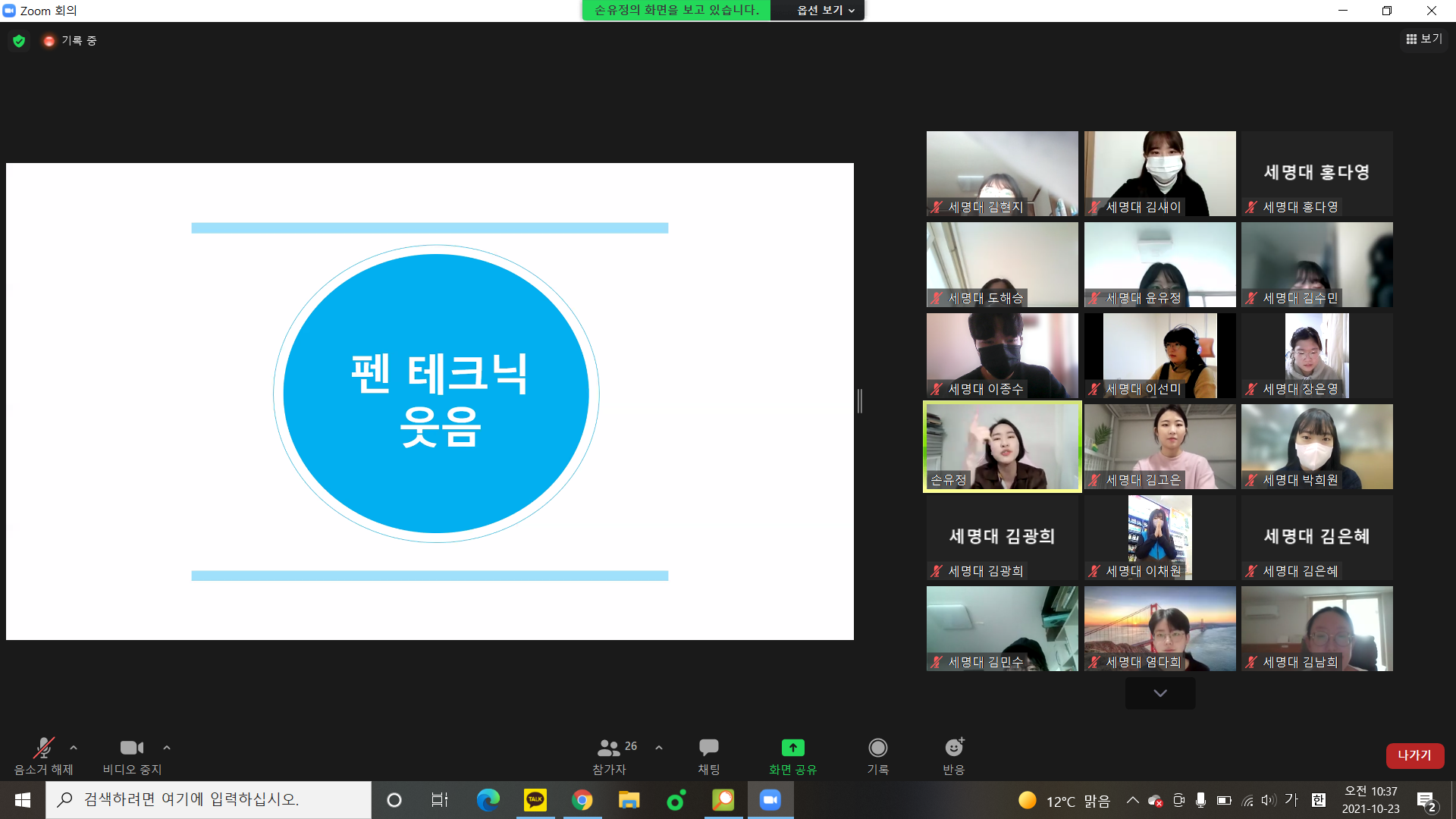Select 세명대 장은영 video tile
Image resolution: width=1456 pixels, height=819 pixels.
pos(1317,356)
